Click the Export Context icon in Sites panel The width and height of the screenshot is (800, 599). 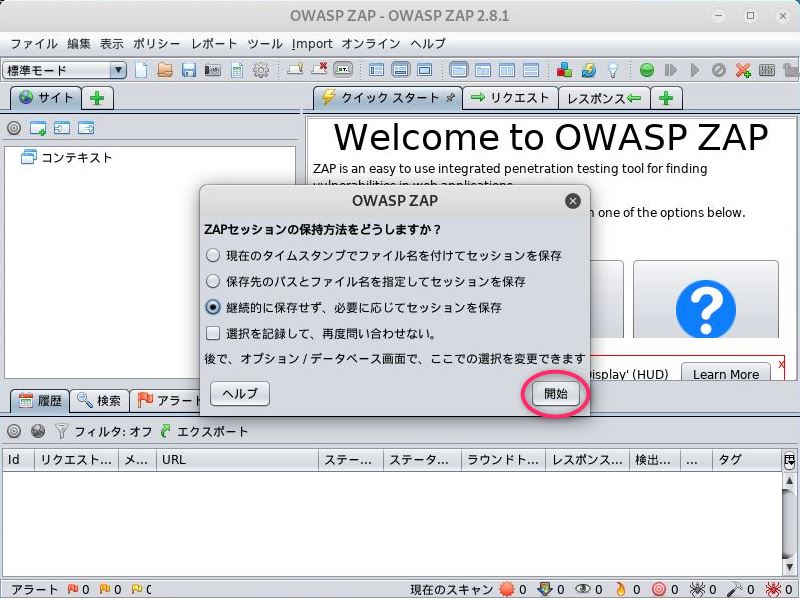pos(86,128)
